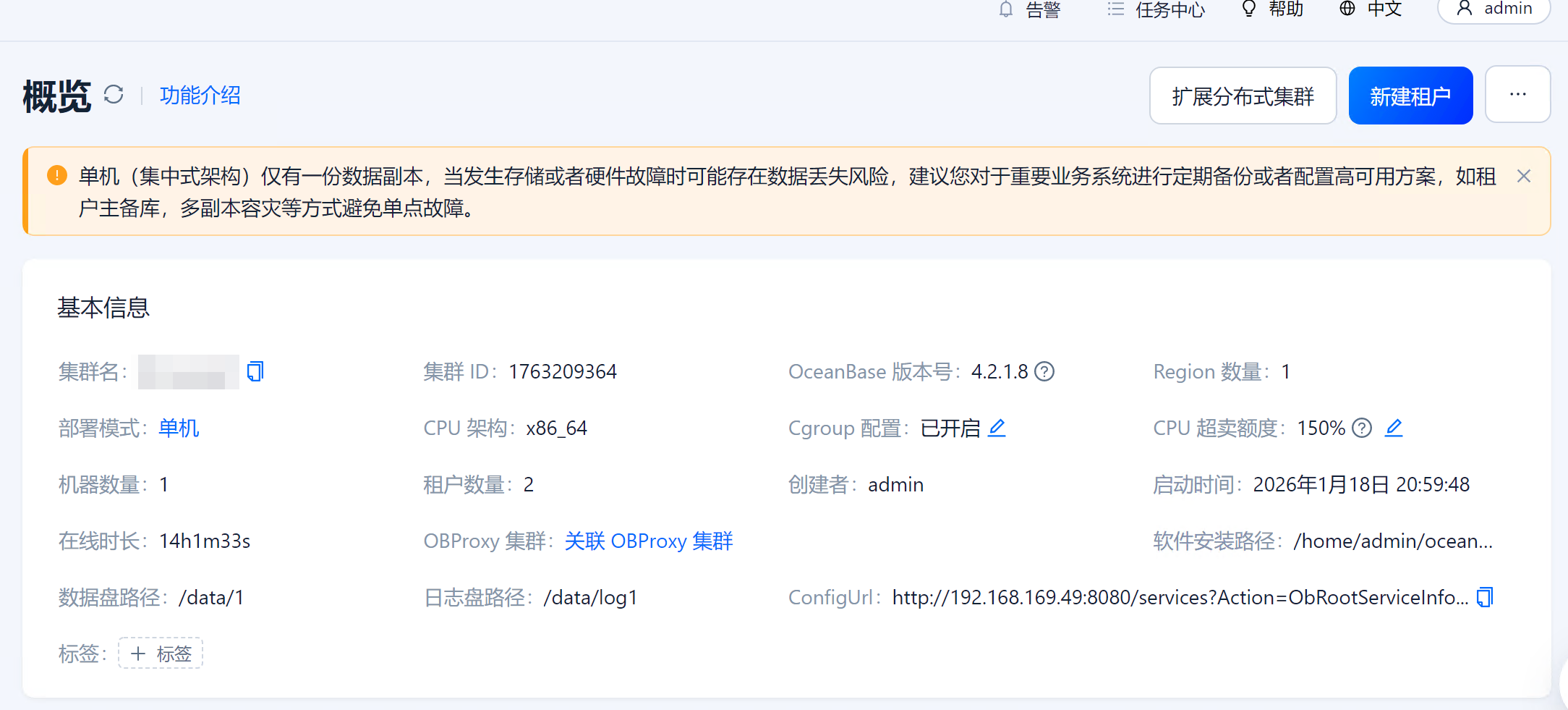Click the 新建租户 button
The width and height of the screenshot is (1568, 710).
1410,96
